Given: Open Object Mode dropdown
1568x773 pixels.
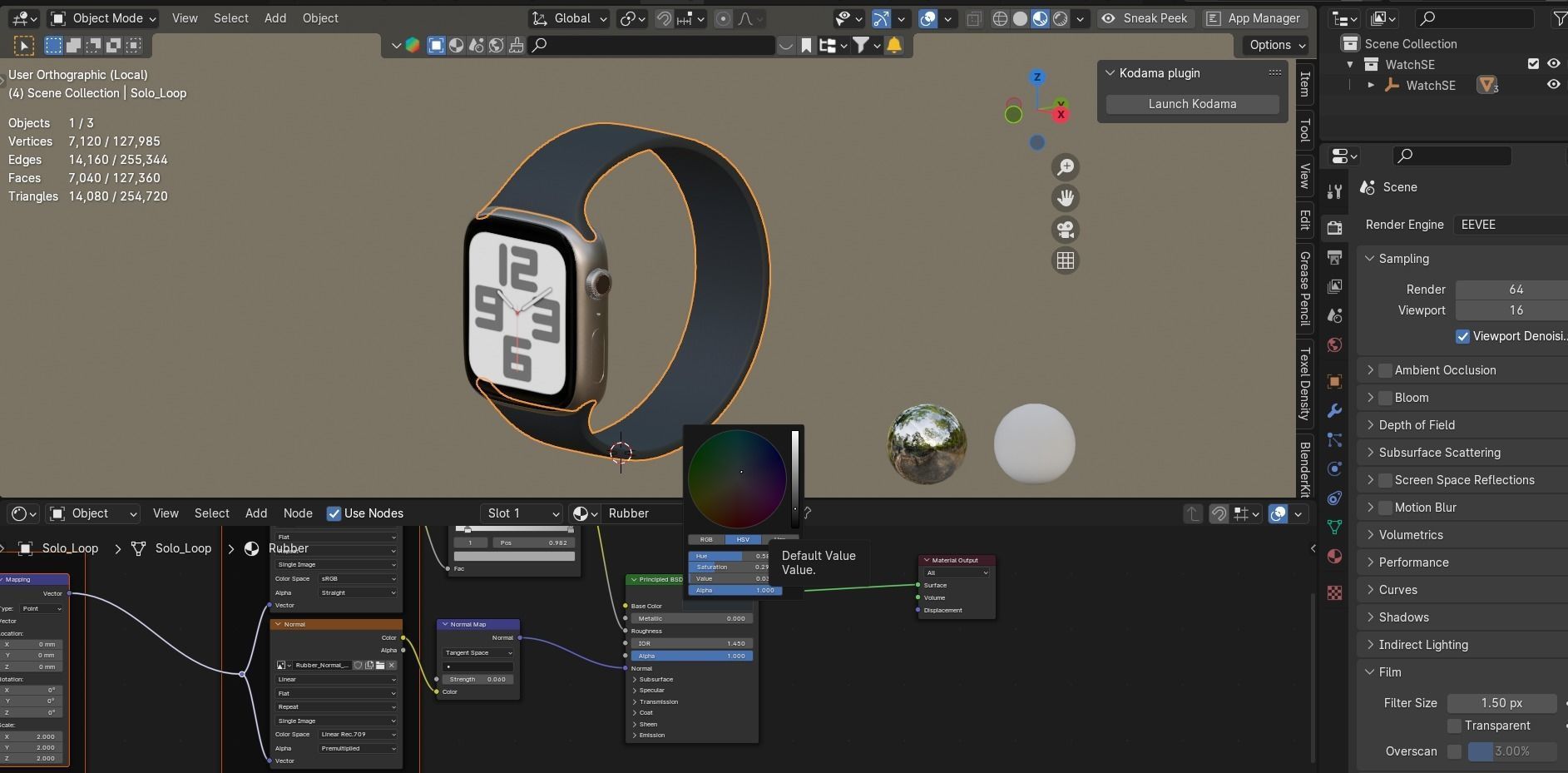Looking at the screenshot, I should [103, 18].
